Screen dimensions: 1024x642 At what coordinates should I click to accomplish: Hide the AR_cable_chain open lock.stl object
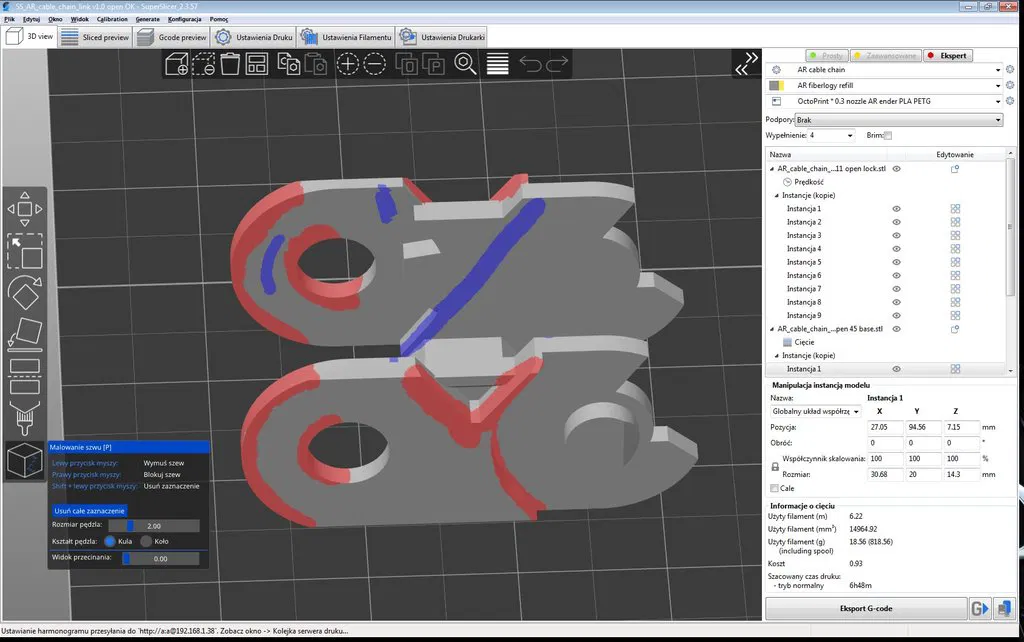click(x=896, y=169)
